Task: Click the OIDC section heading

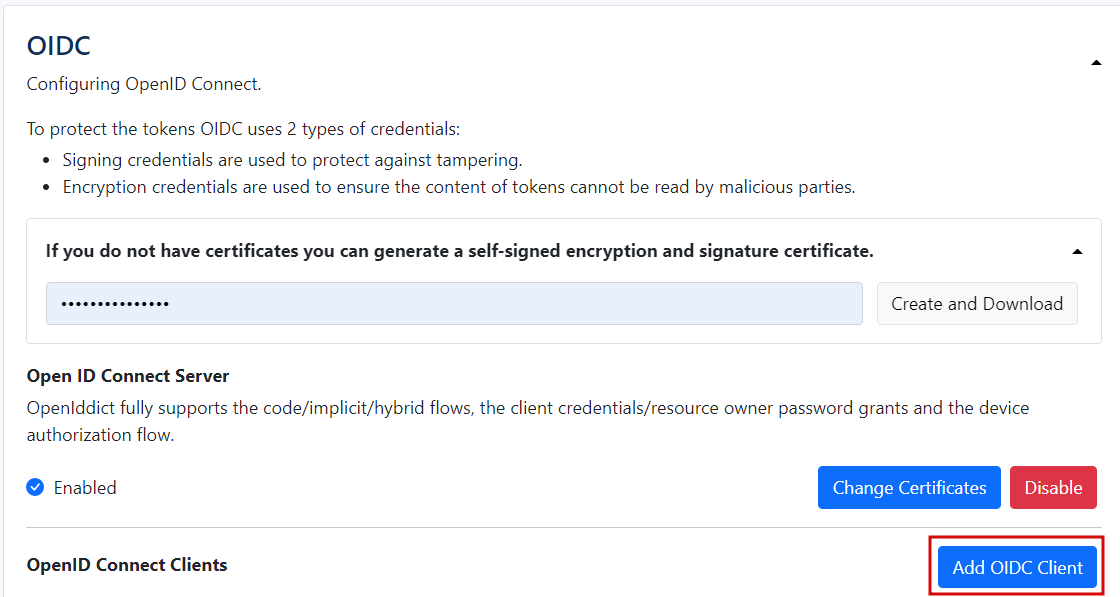Action: [x=59, y=46]
